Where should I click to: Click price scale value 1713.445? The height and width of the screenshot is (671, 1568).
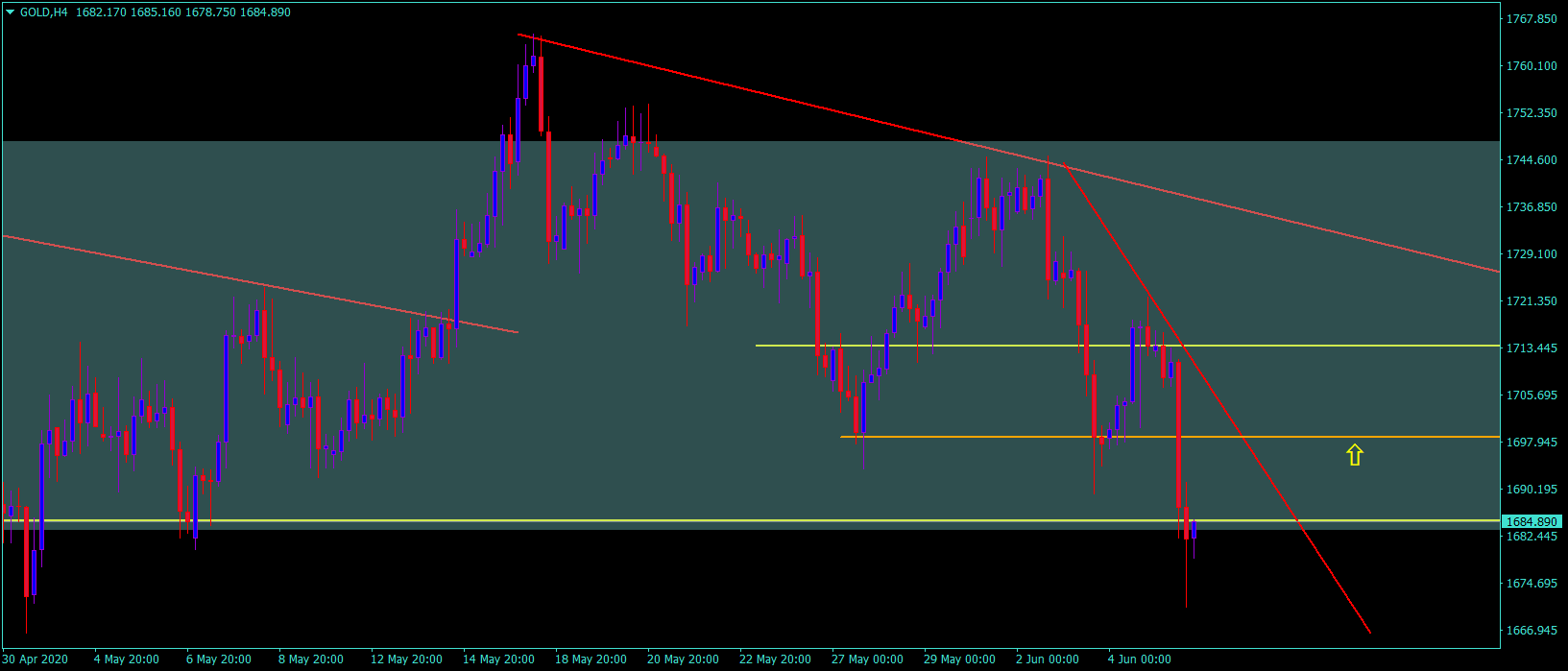[x=1531, y=348]
